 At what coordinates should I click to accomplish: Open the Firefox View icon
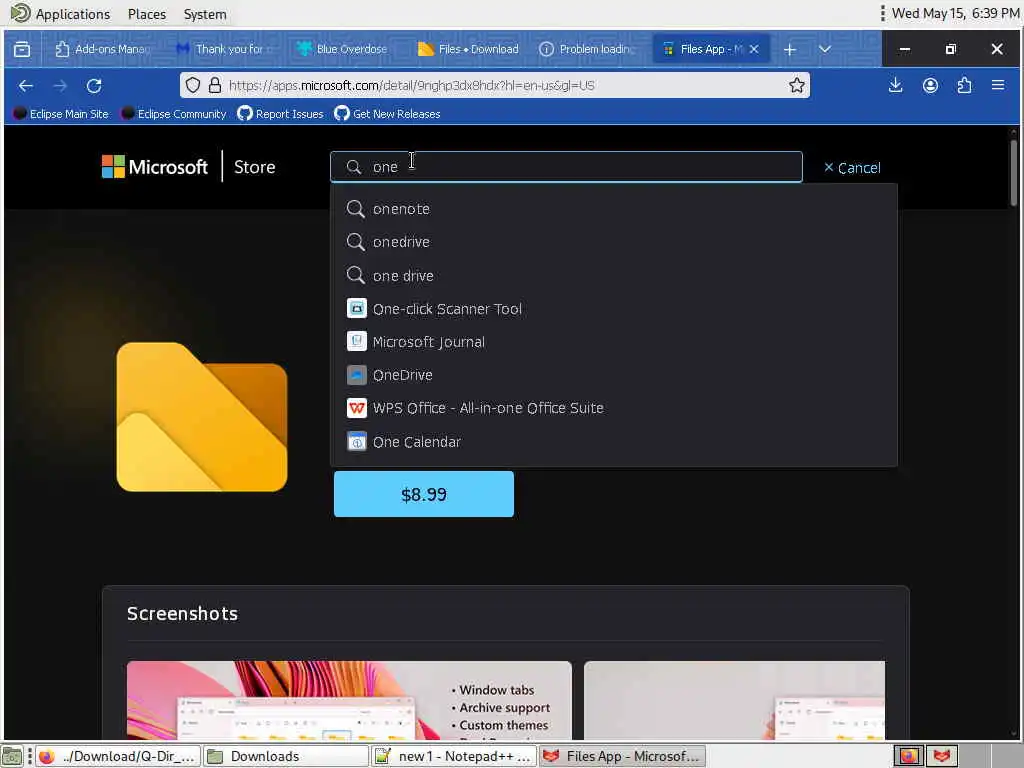tap(22, 49)
